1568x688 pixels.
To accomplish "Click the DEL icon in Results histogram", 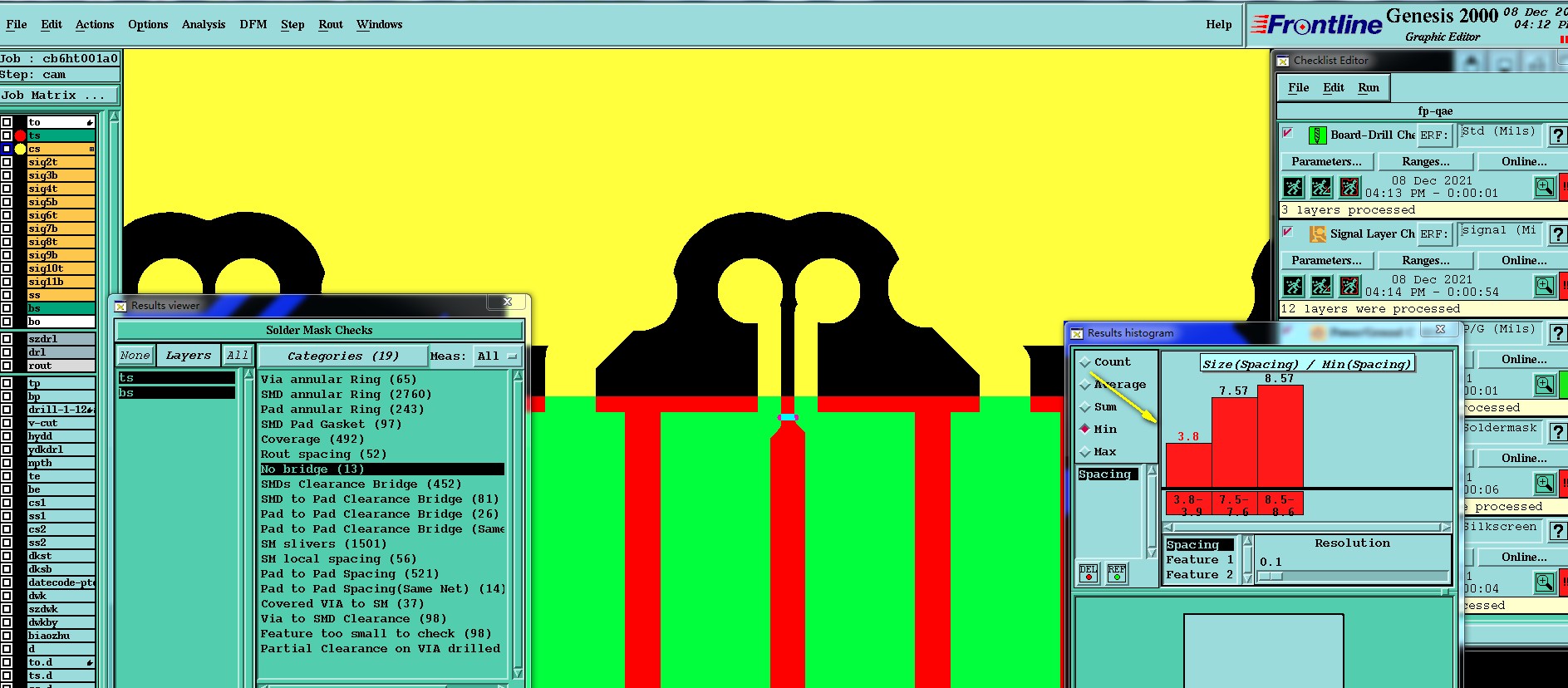I will tap(1089, 573).
